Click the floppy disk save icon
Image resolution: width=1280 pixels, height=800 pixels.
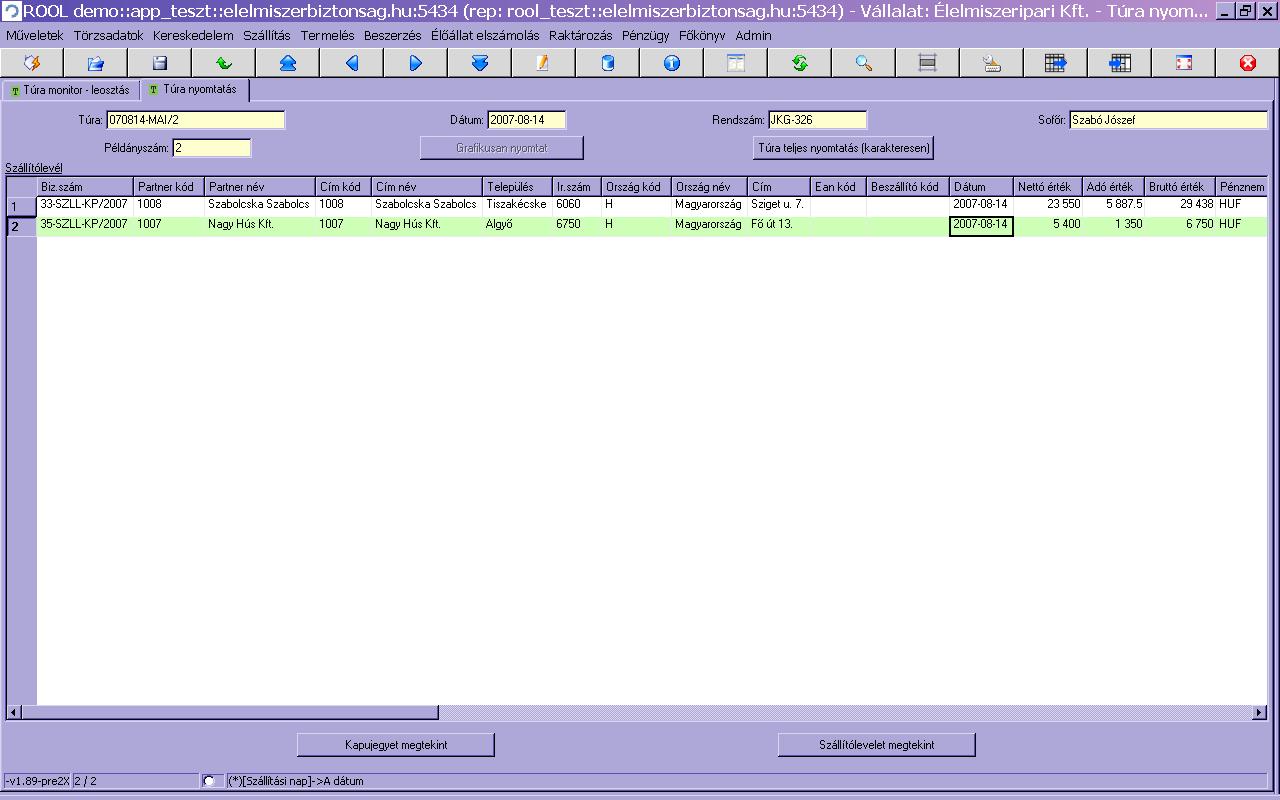(160, 63)
